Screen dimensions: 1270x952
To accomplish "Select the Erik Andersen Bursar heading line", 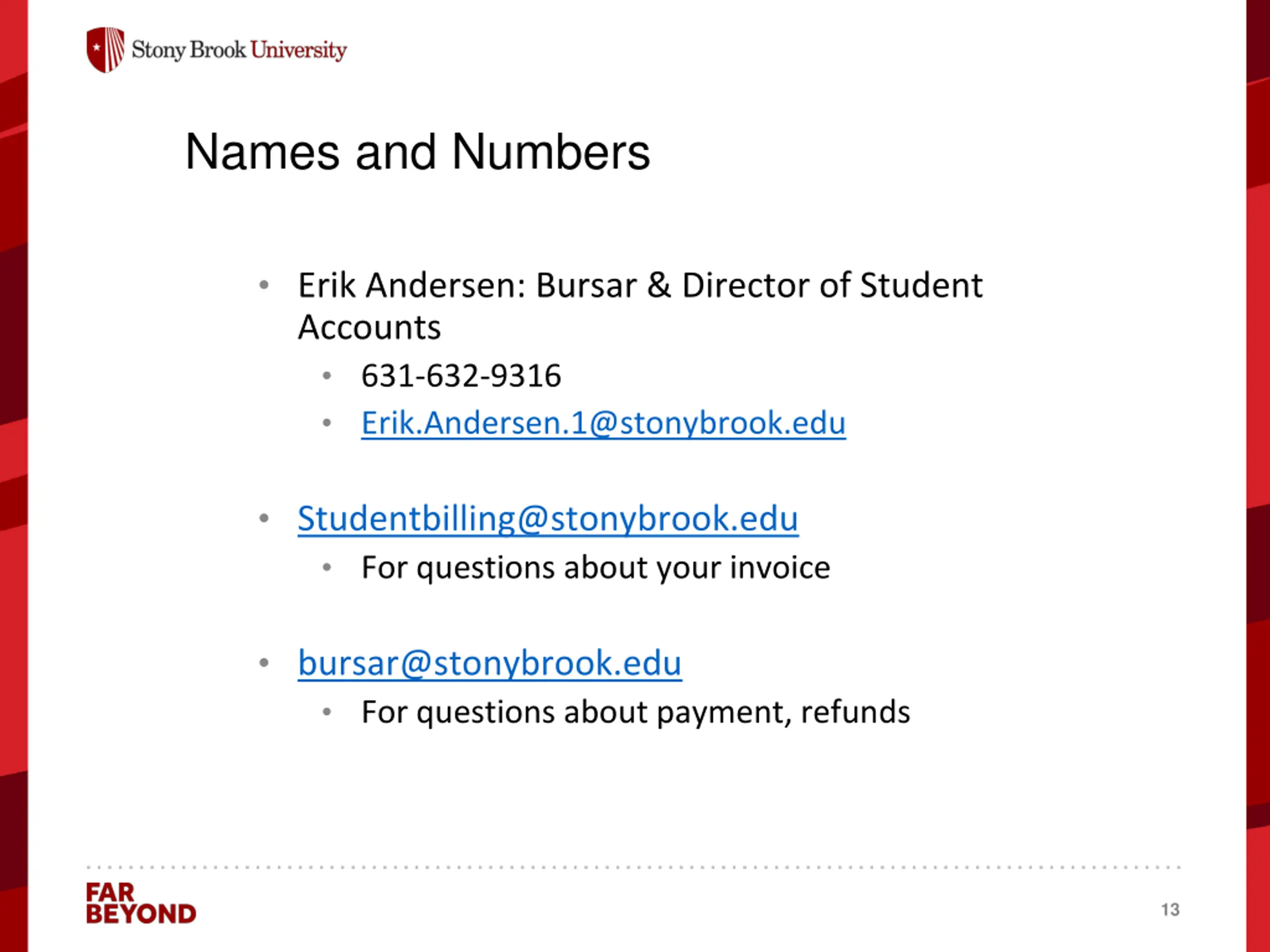I will [x=640, y=285].
